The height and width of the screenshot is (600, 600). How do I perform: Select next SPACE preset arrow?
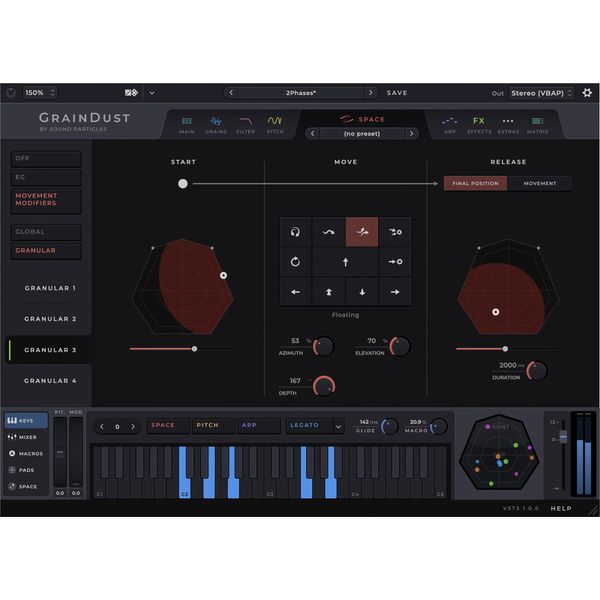click(411, 134)
